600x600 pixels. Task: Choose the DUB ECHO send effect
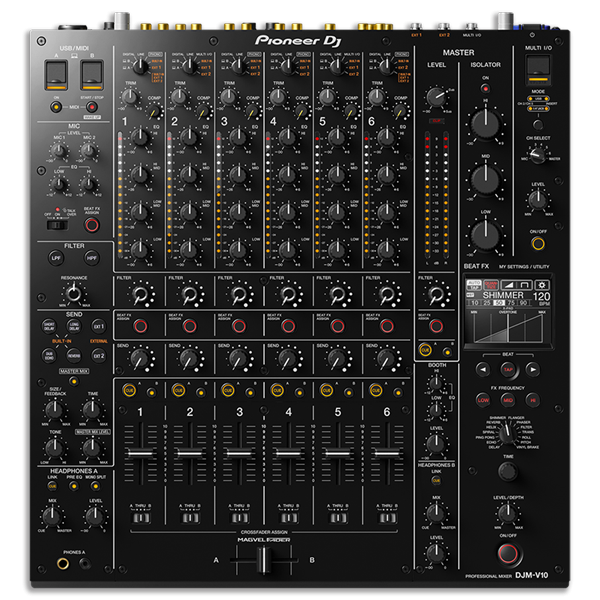49,355
